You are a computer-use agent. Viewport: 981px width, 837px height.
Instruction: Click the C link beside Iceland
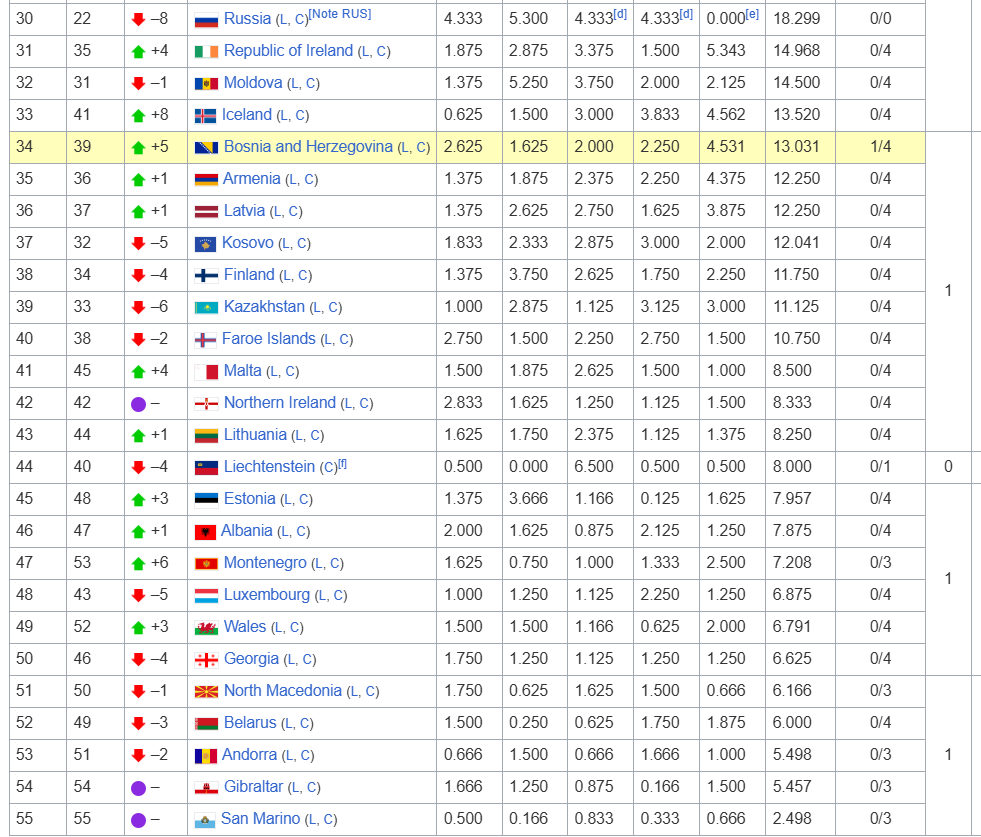300,115
